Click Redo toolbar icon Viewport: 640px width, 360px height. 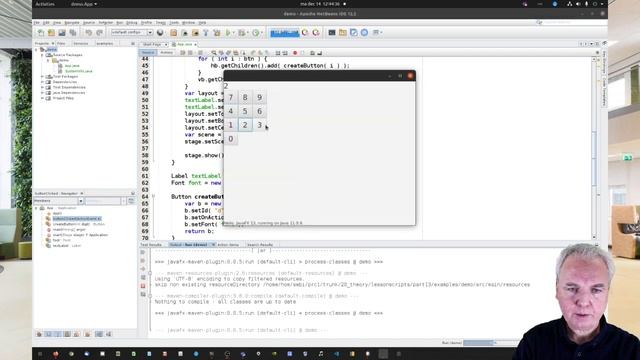pos(99,33)
